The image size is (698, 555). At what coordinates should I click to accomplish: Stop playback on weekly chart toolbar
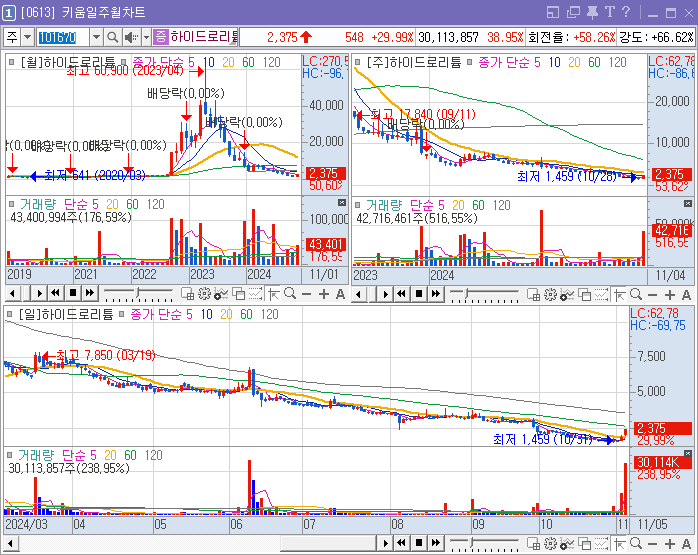(419, 294)
